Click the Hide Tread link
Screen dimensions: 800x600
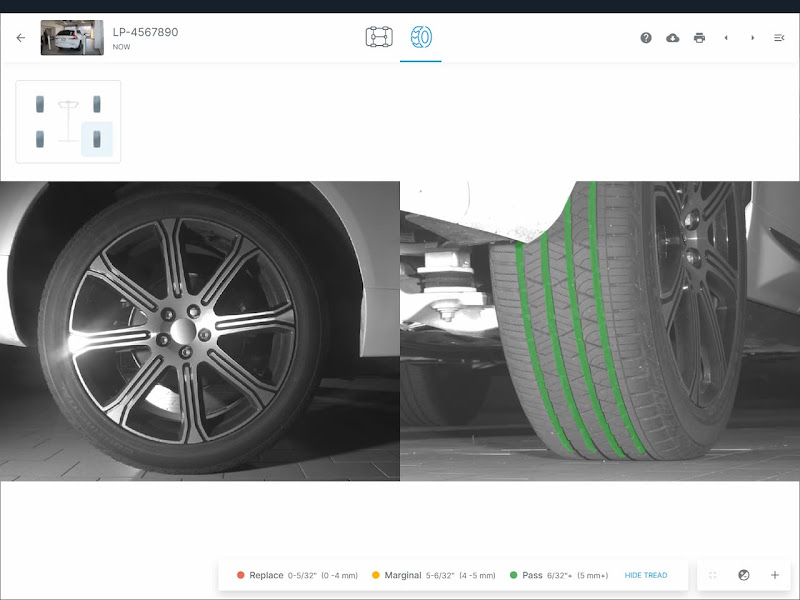tap(645, 575)
